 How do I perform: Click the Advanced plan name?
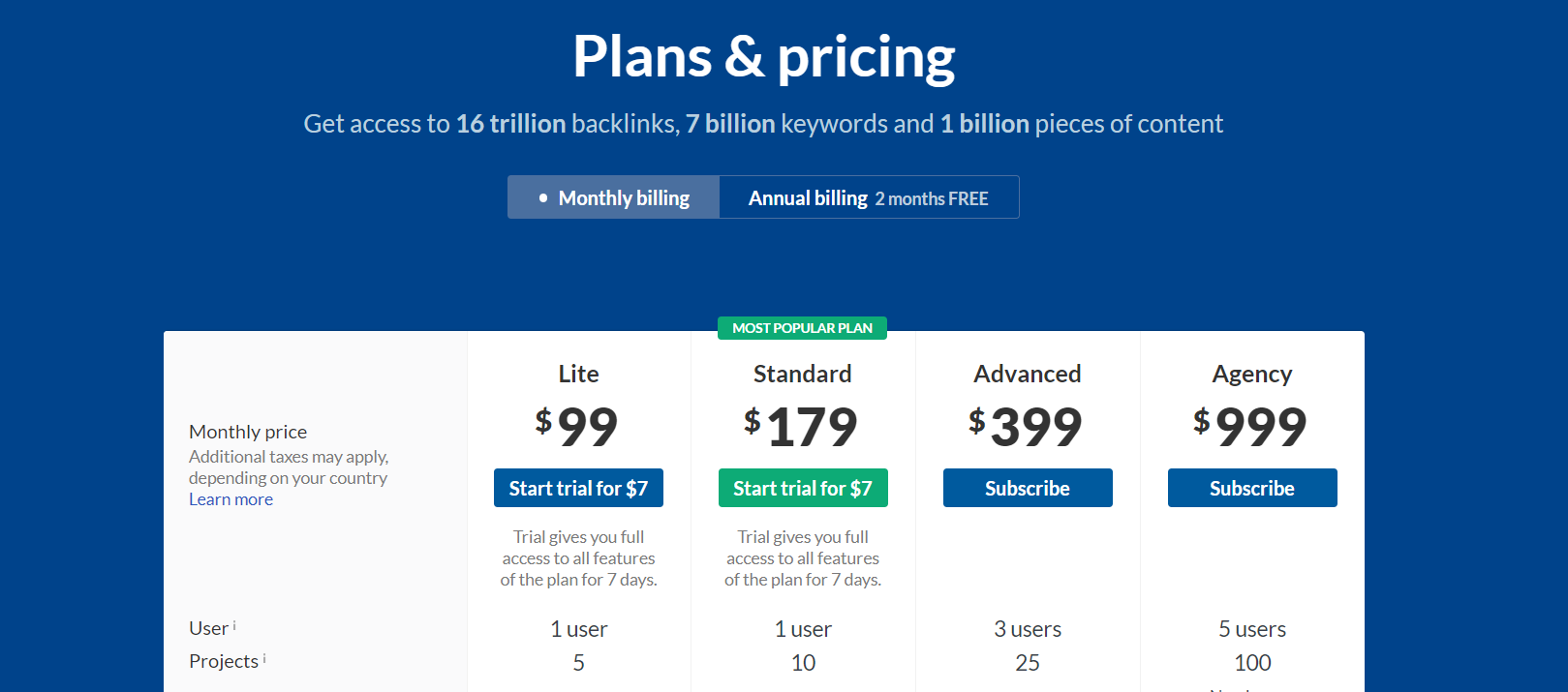point(1028,374)
